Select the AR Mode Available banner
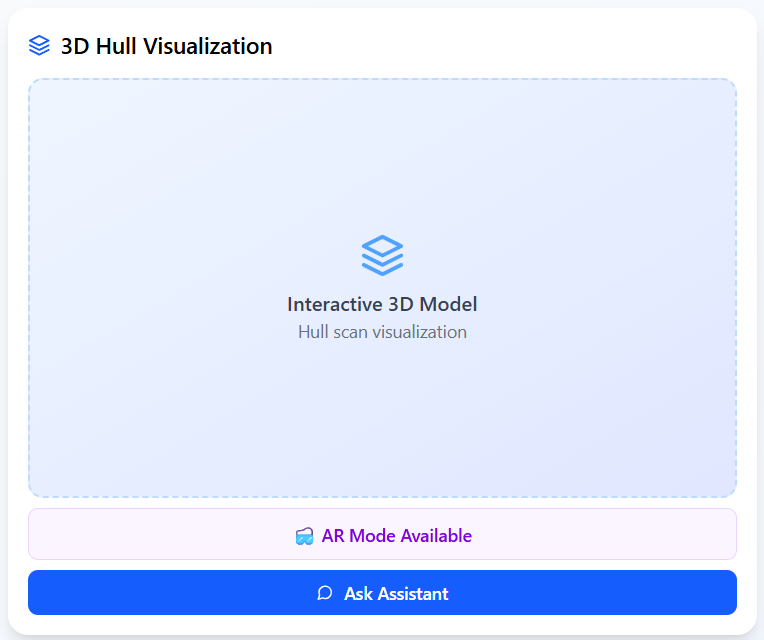 click(x=382, y=534)
